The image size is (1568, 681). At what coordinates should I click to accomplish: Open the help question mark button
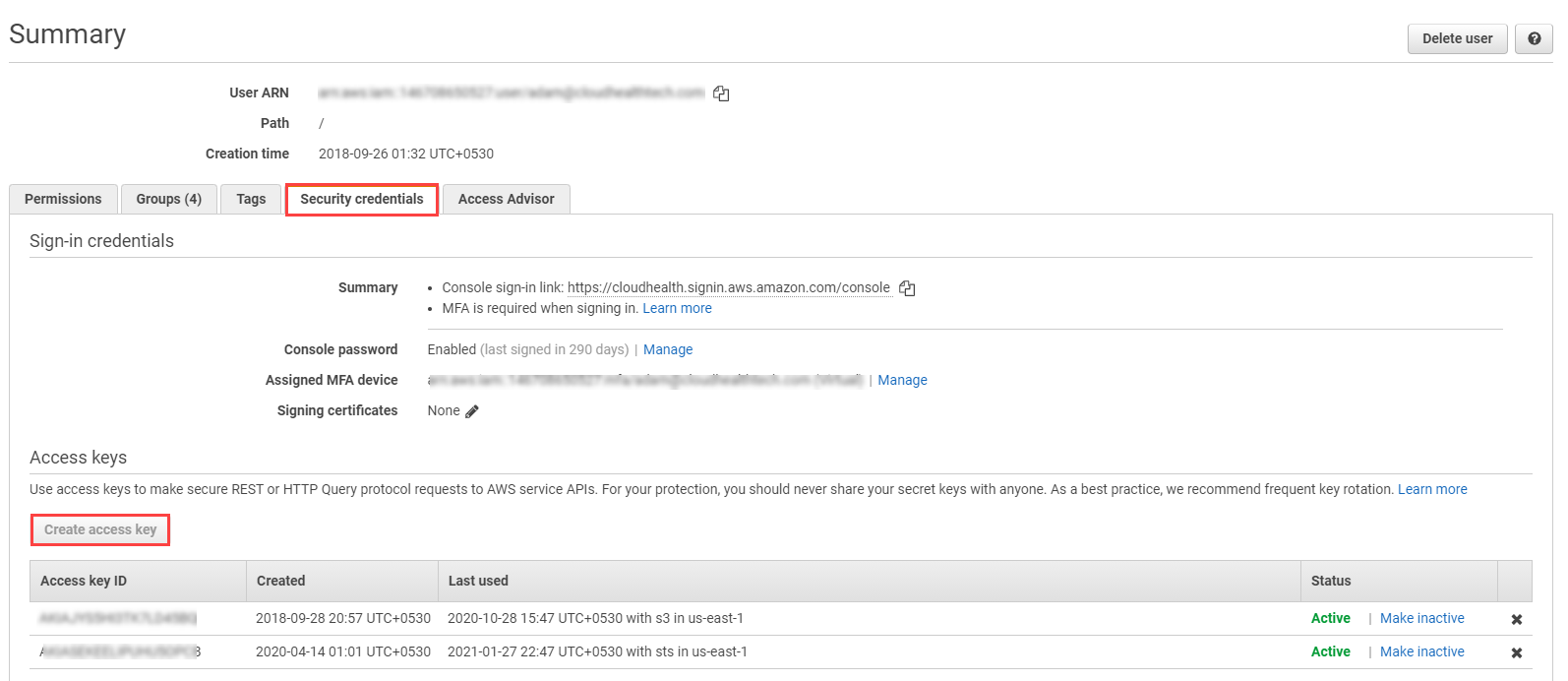coord(1534,38)
